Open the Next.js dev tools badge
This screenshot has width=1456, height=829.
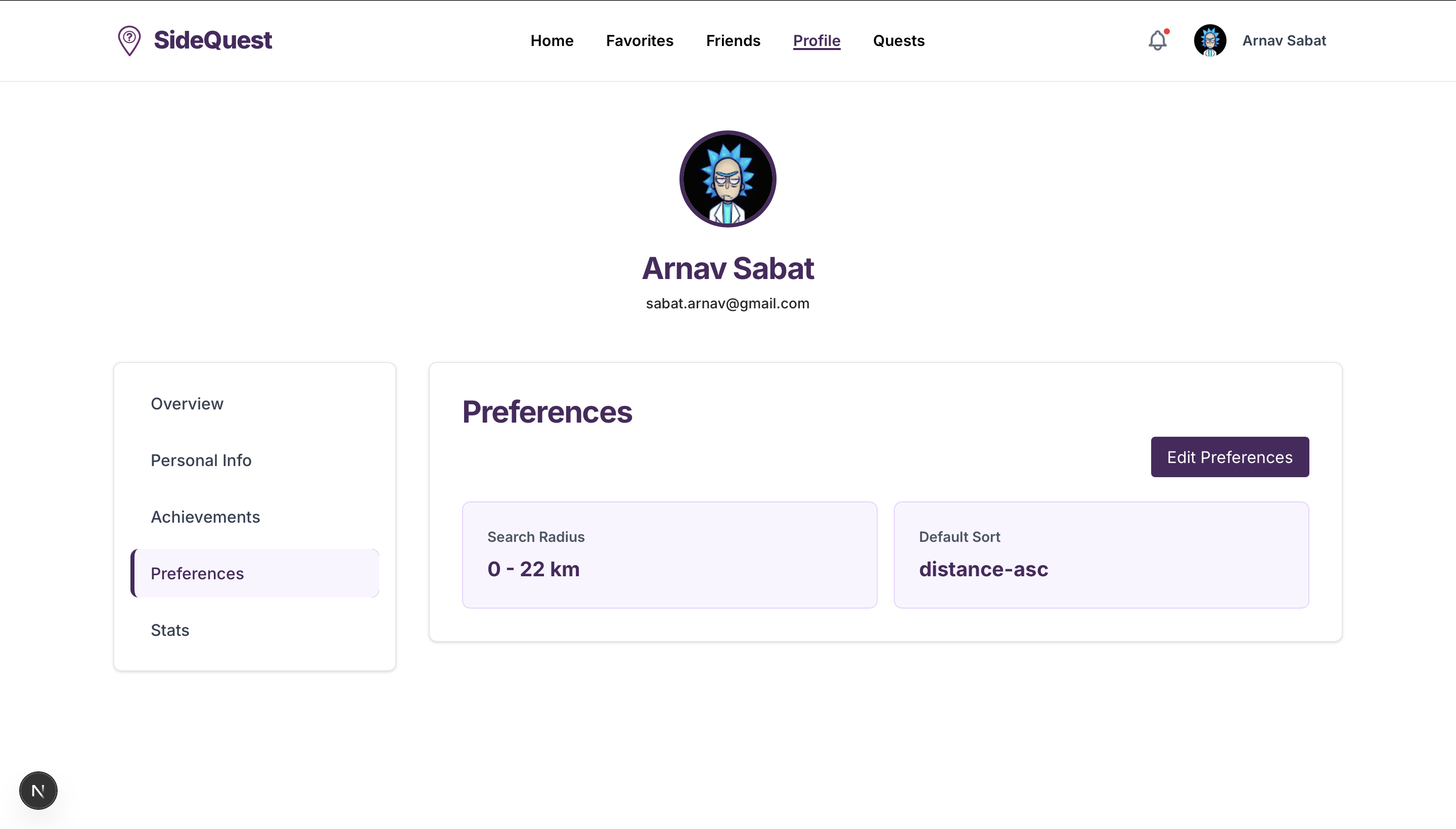tap(38, 790)
